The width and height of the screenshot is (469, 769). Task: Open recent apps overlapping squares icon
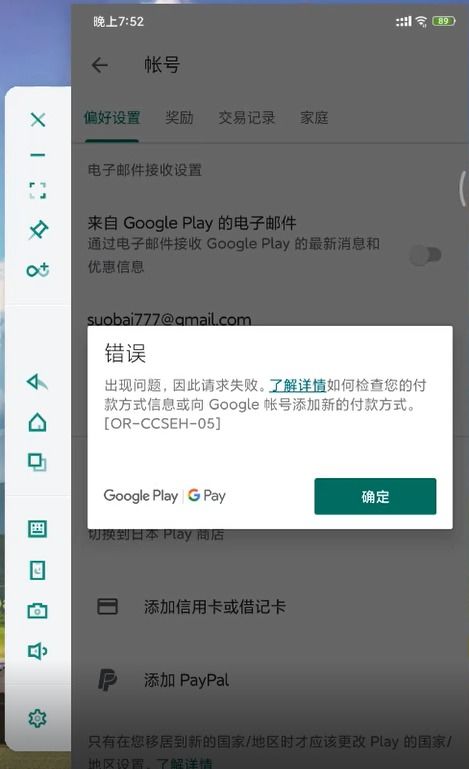[38, 462]
